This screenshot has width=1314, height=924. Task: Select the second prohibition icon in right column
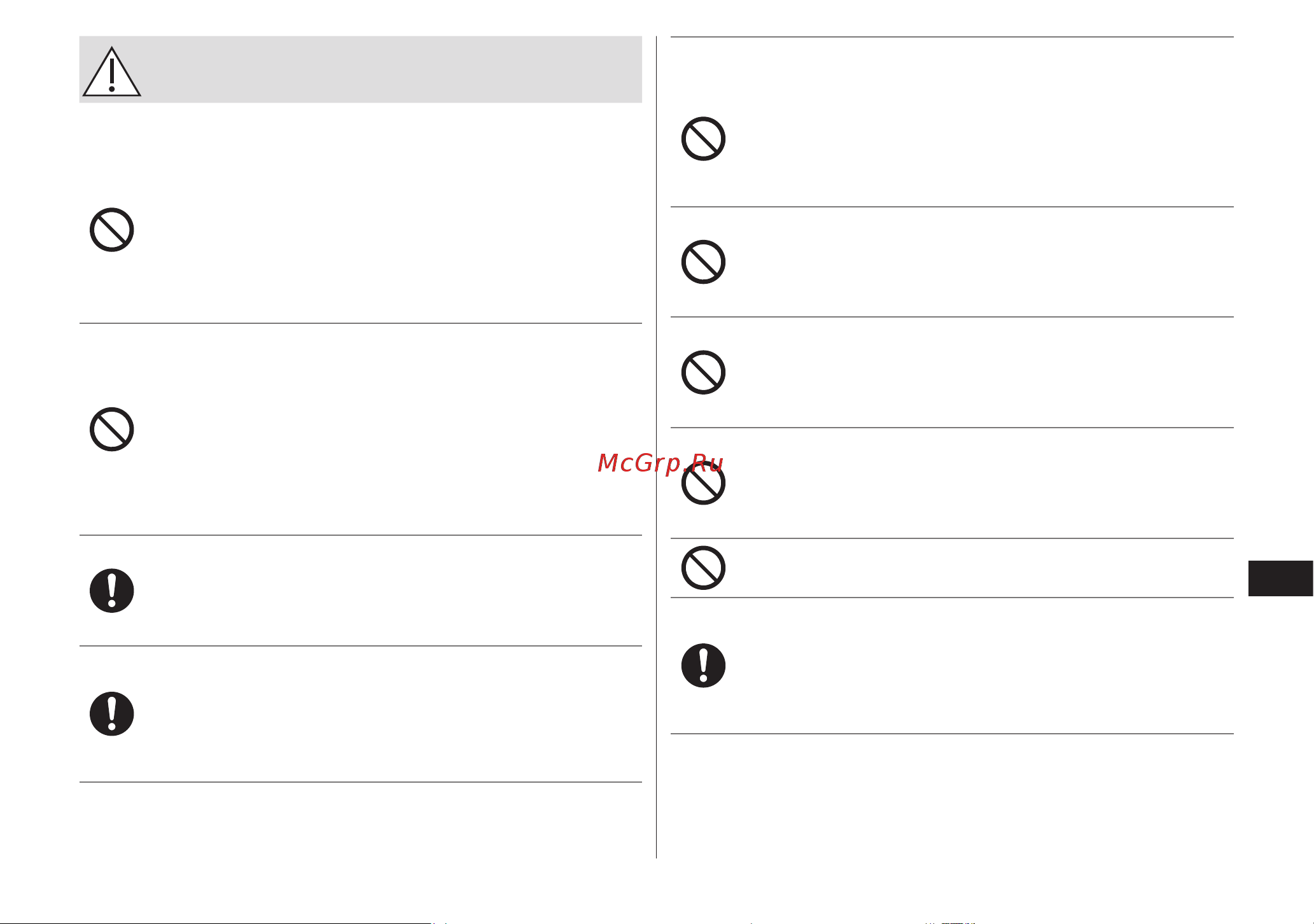click(703, 262)
